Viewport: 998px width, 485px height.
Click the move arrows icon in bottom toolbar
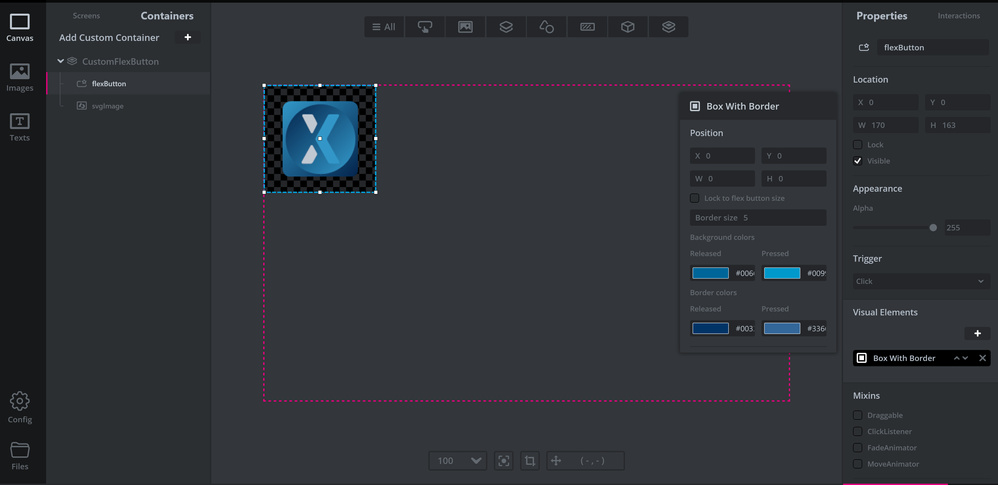[556, 461]
